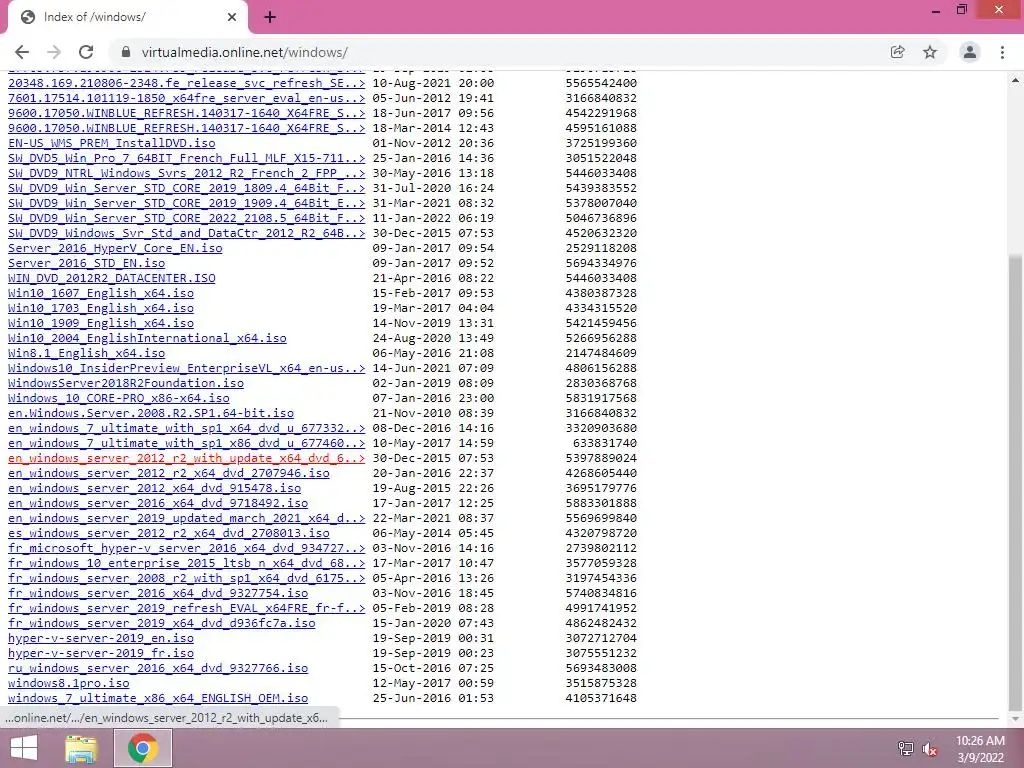Click en_windows_7_ultimate_with_sp1_x64 link
The width and height of the screenshot is (1024, 768).
[187, 428]
